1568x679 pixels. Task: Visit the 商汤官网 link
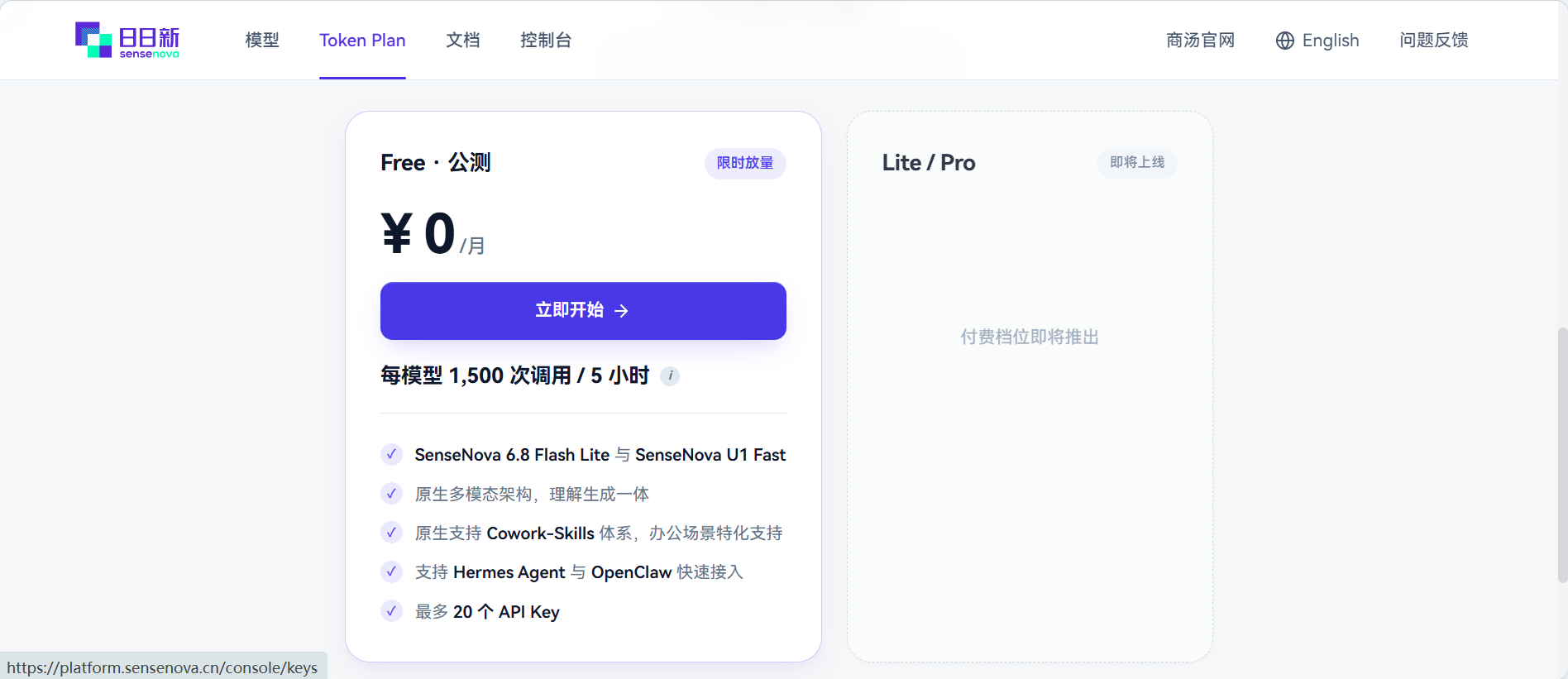point(1200,40)
